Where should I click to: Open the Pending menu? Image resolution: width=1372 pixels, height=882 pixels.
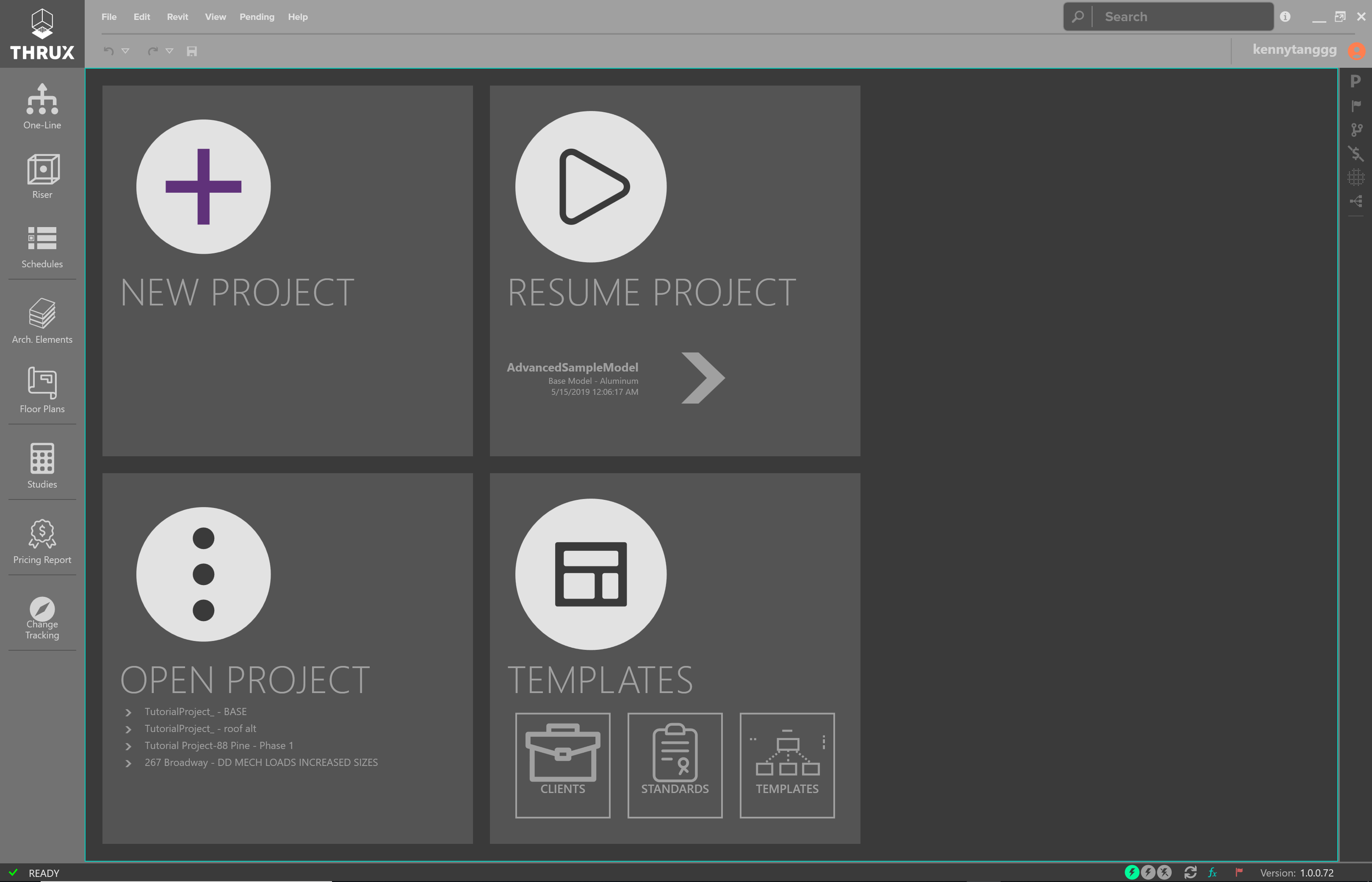tap(257, 17)
